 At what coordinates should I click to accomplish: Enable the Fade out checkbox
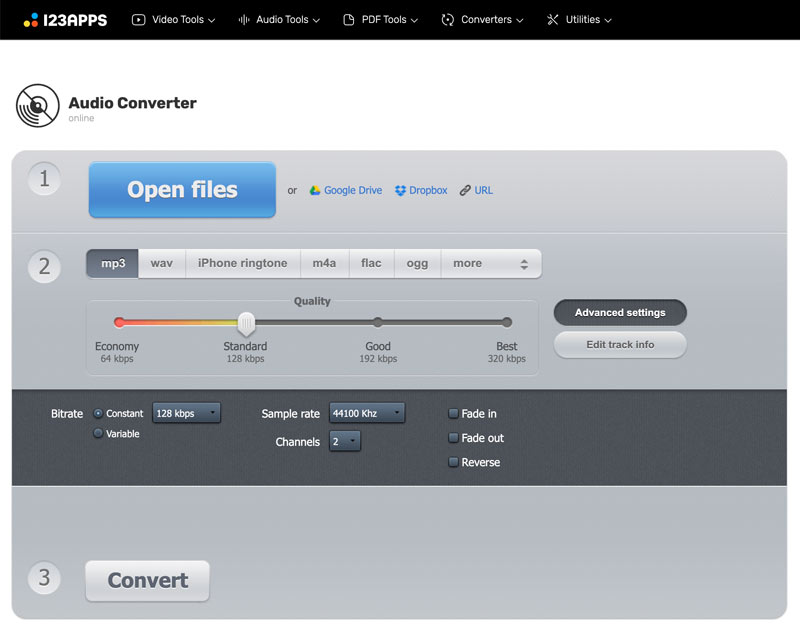coord(453,438)
